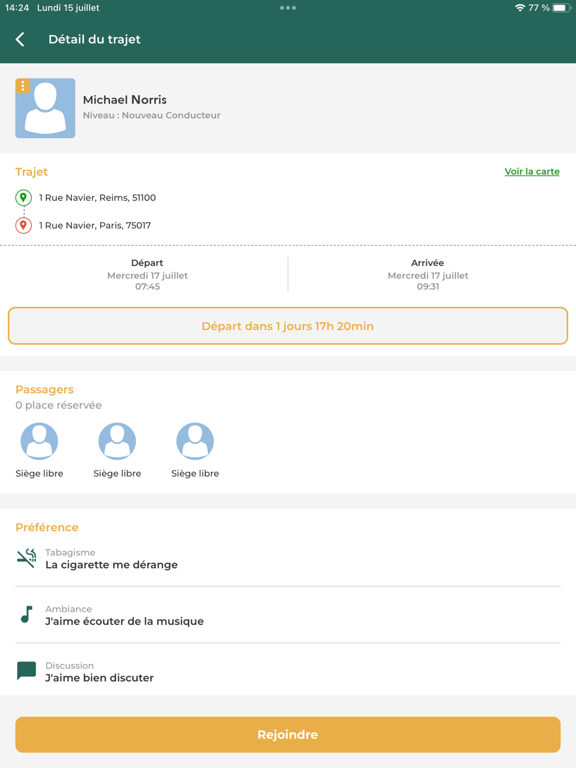This screenshot has width=576, height=768.
Task: Go back using the header arrow
Action: 20,39
